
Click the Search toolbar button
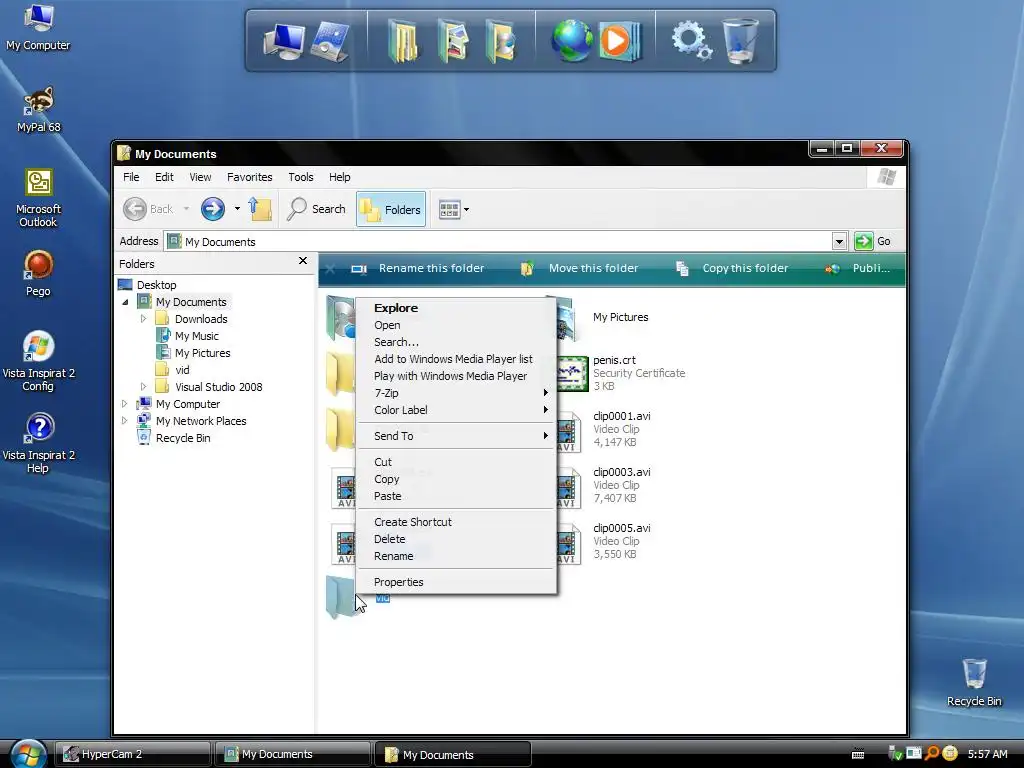click(317, 209)
